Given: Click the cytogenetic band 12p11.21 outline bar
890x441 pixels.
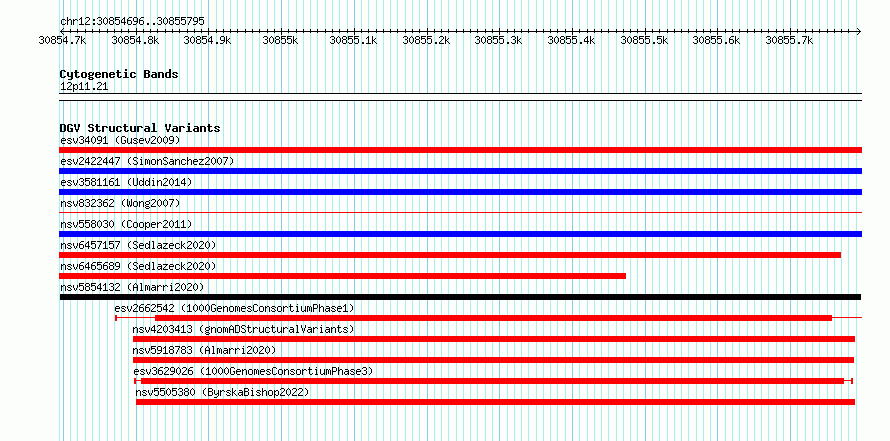Looking at the screenshot, I should click(x=460, y=97).
